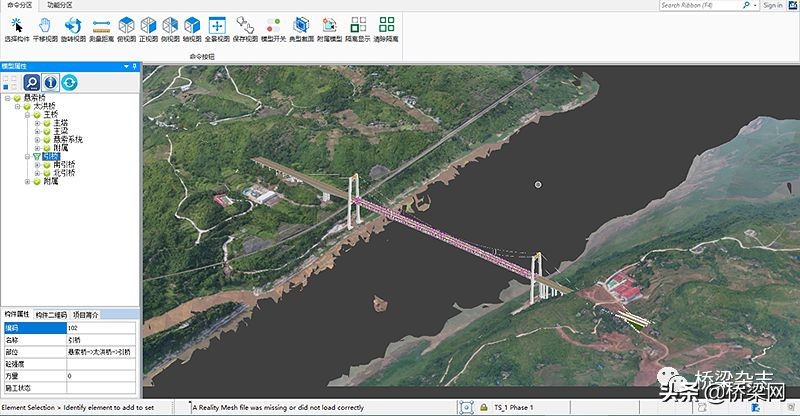Pick the 测量距离 measure distance tool
800x416 pixels.
point(102,25)
